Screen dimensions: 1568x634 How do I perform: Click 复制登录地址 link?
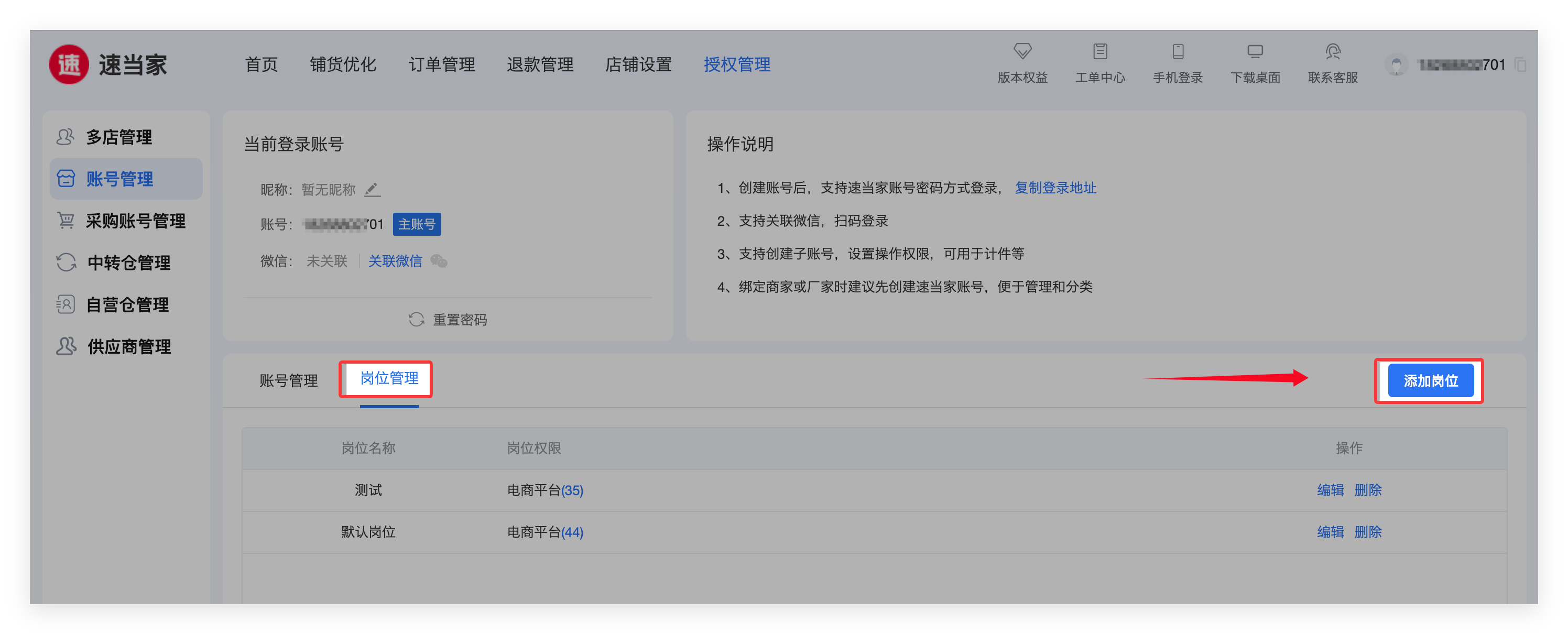click(x=1055, y=188)
